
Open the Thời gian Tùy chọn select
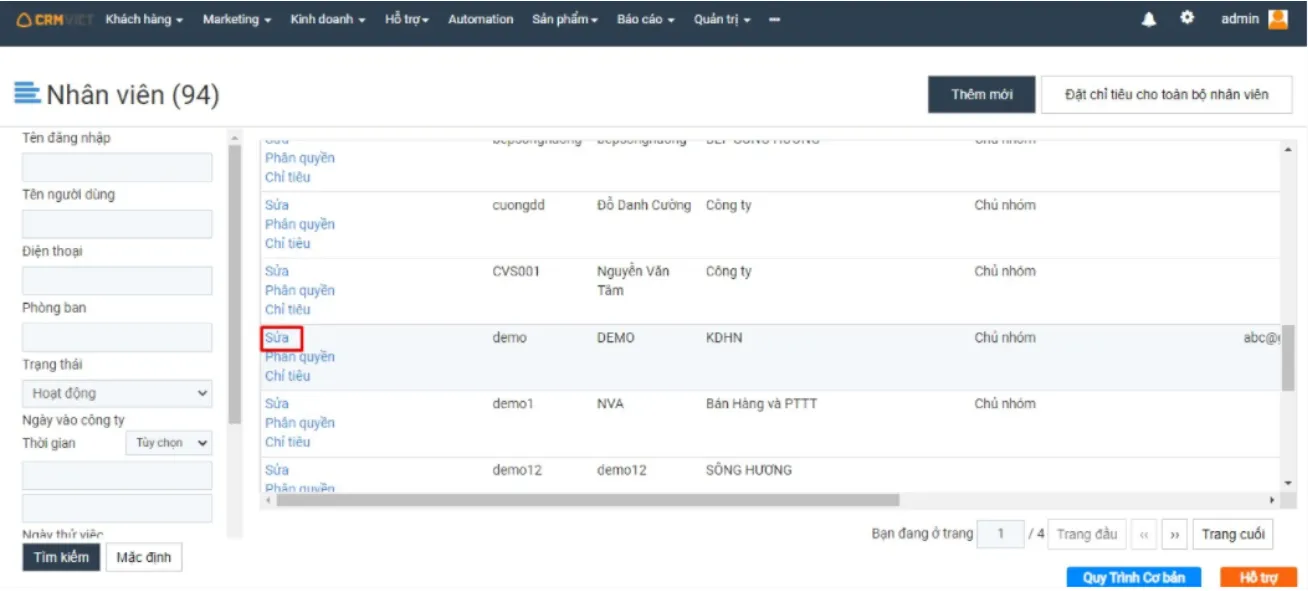[169, 443]
